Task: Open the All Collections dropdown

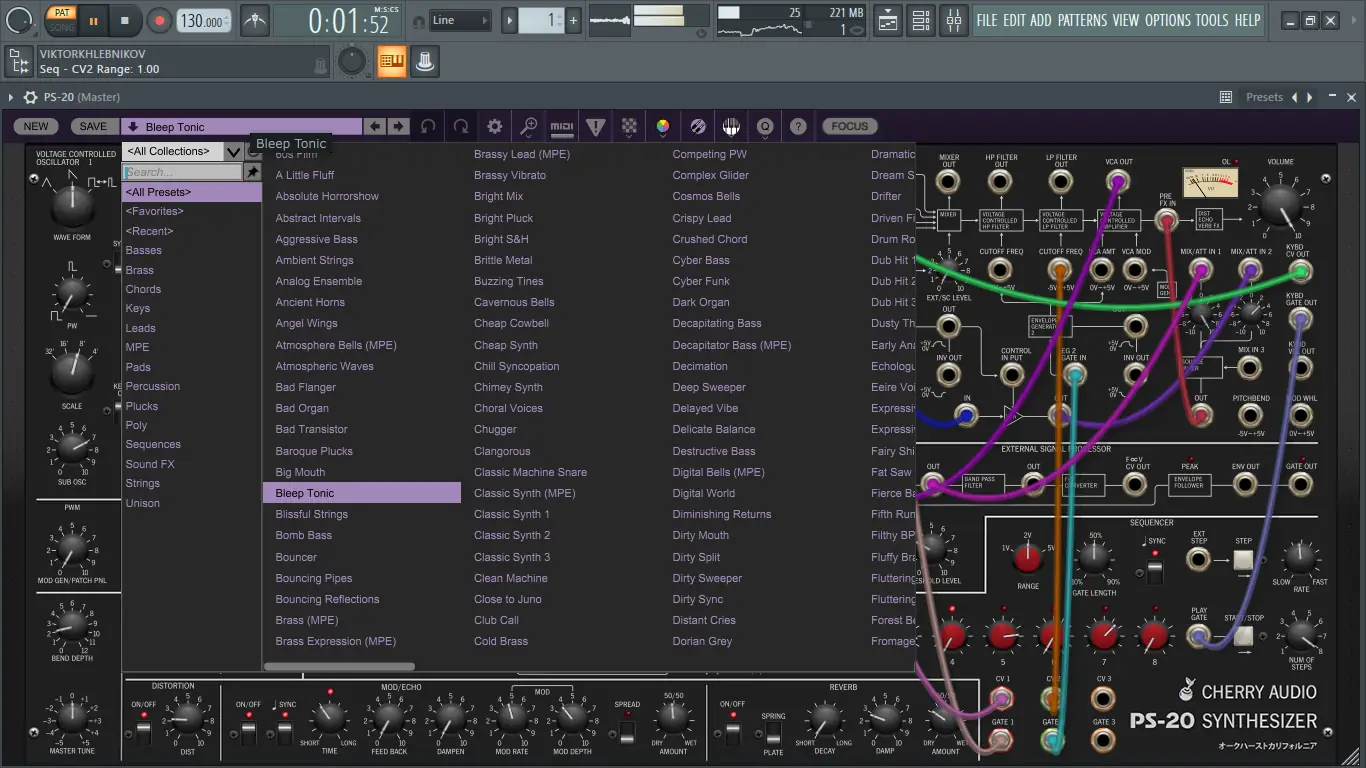Action: tap(182, 152)
